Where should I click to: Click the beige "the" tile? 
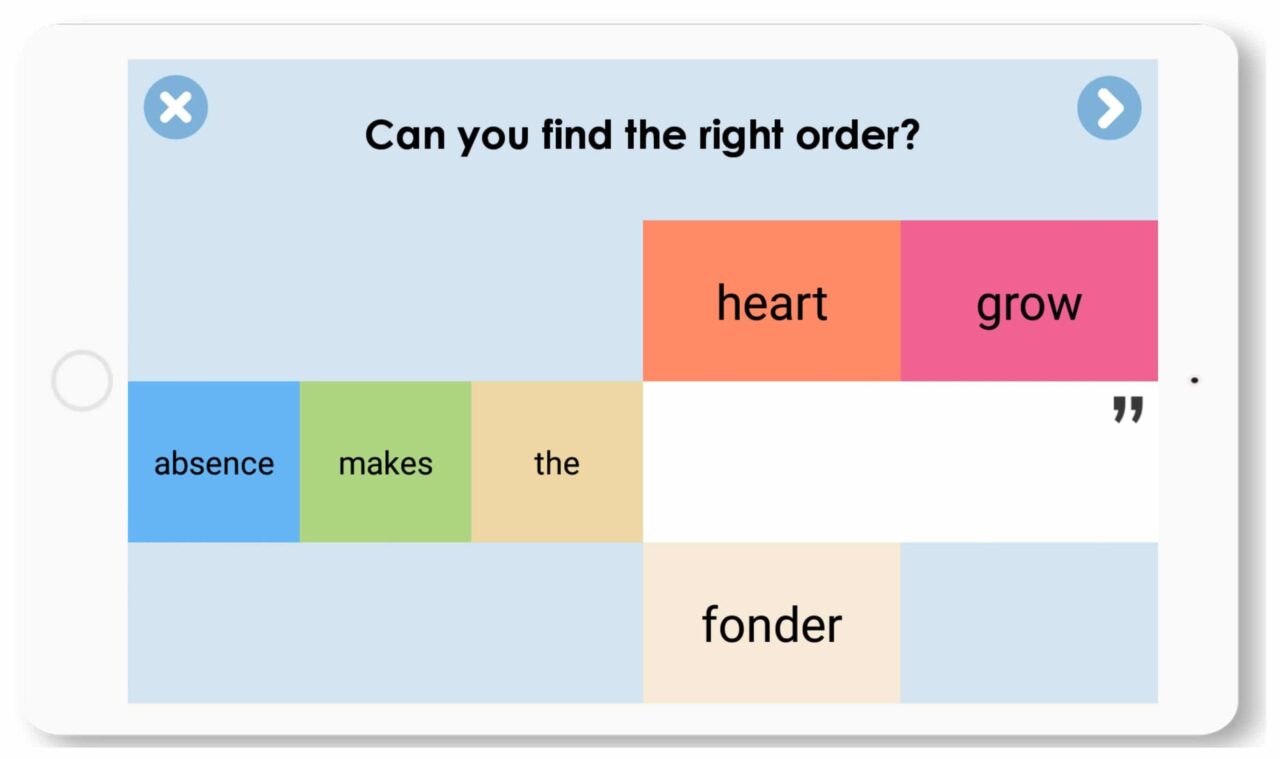557,462
